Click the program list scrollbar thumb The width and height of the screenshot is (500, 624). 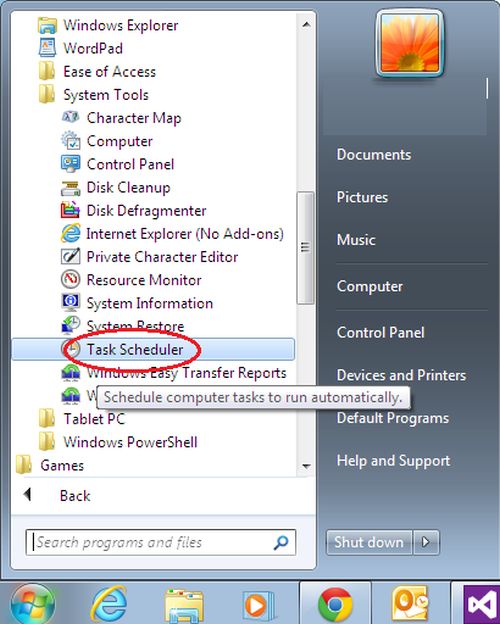point(305,248)
